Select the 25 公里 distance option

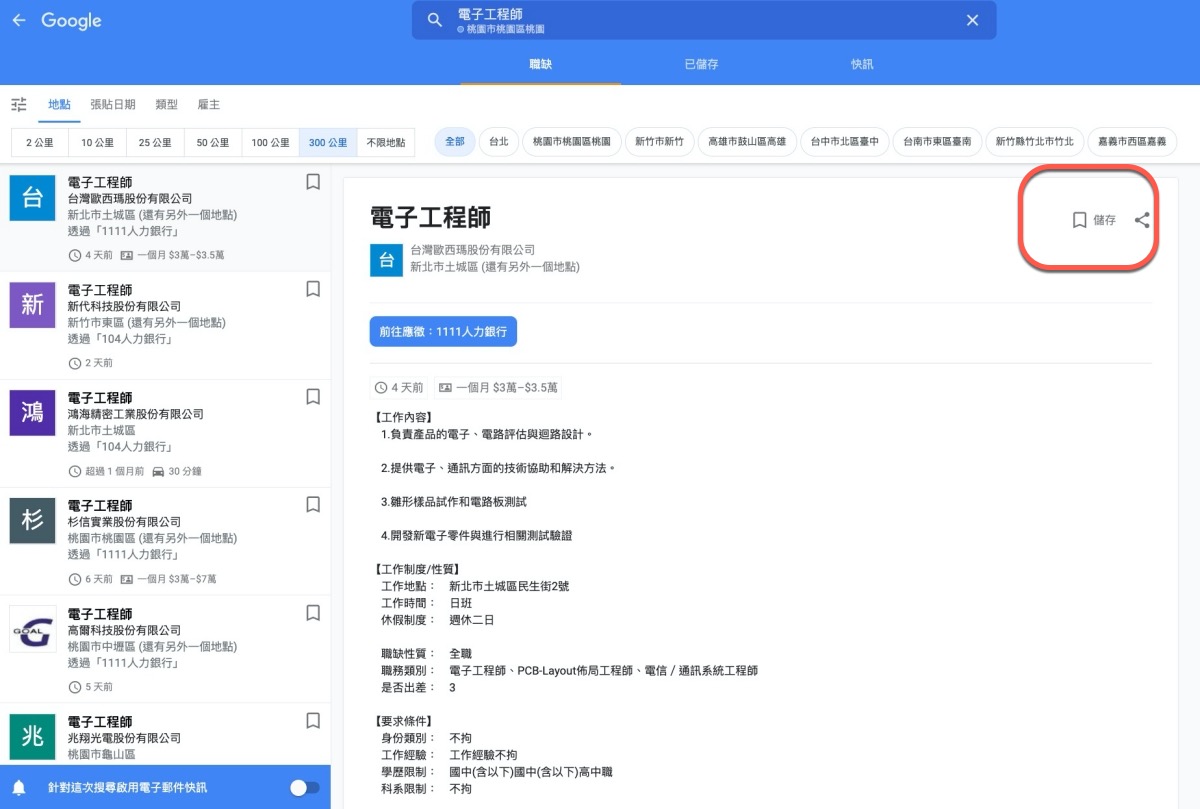coord(155,143)
